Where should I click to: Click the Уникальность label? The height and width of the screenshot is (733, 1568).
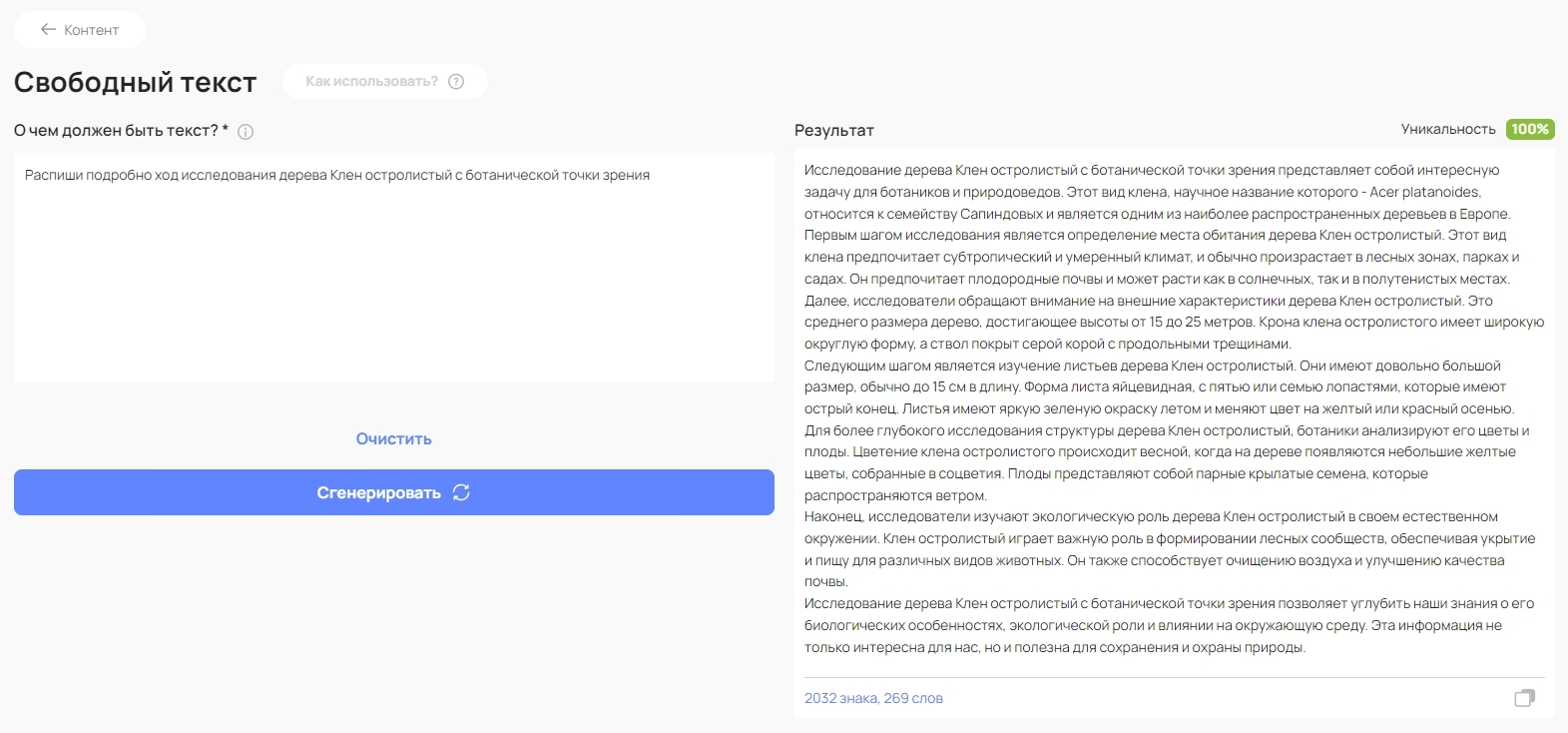click(x=1448, y=129)
